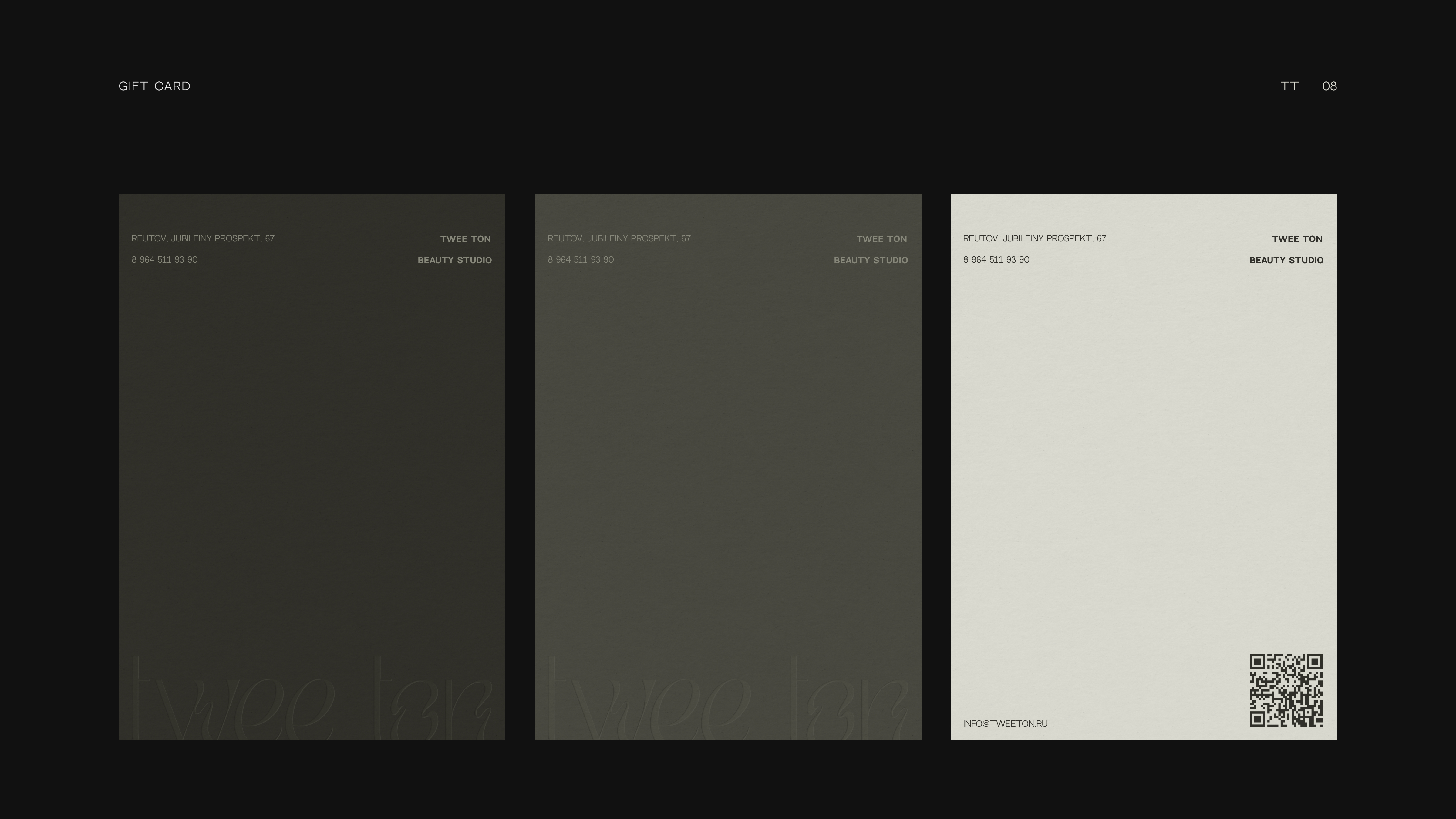Click INFO@TWEETON.RU email on light card
Screen dimensions: 1456x819
1005,723
